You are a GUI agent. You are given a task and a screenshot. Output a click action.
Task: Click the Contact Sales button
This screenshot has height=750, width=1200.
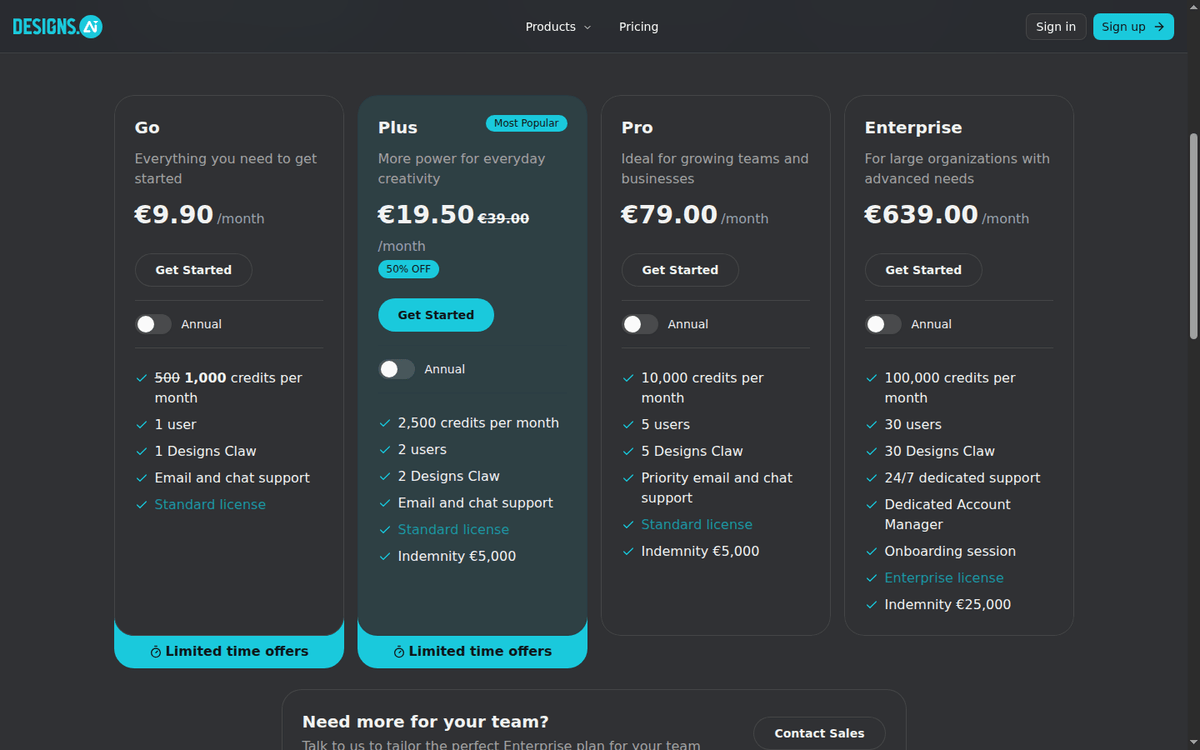(819, 733)
